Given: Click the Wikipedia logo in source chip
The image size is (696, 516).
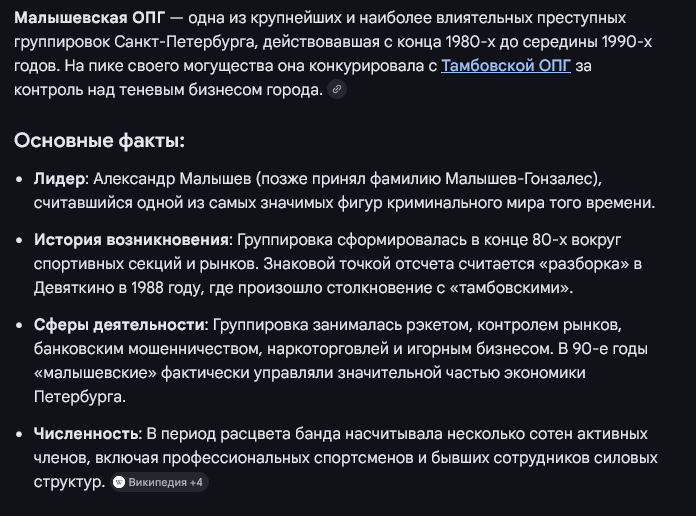Looking at the screenshot, I should (x=119, y=482).
